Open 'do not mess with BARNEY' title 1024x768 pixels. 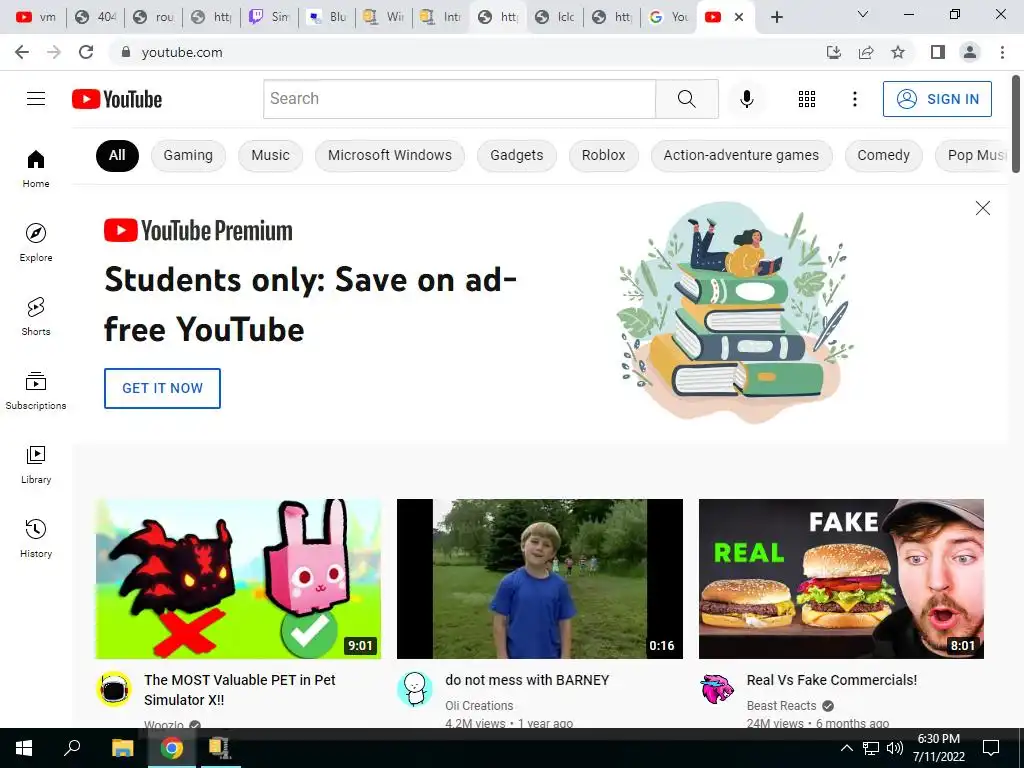tap(527, 680)
